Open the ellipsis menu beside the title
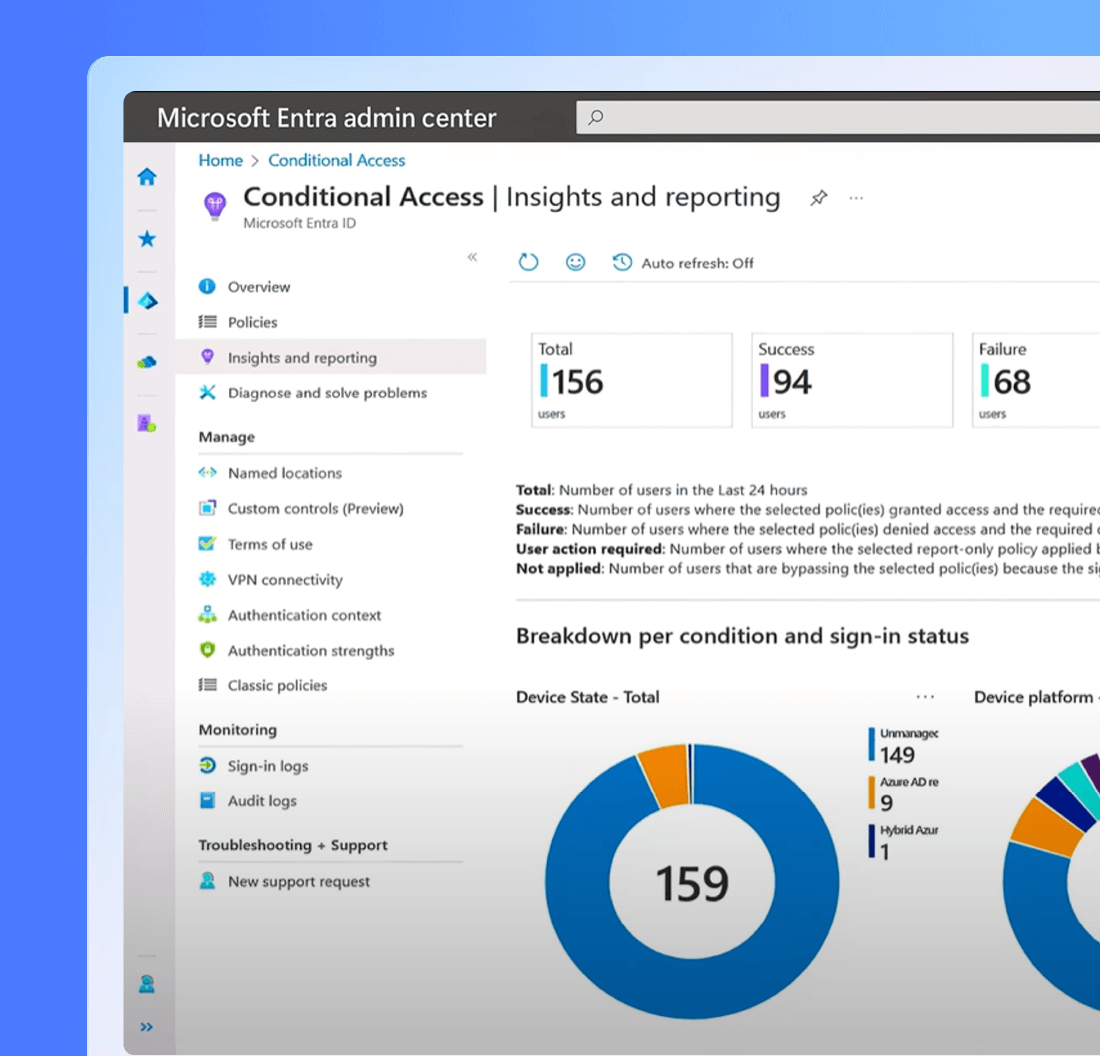This screenshot has width=1100, height=1056. point(856,199)
